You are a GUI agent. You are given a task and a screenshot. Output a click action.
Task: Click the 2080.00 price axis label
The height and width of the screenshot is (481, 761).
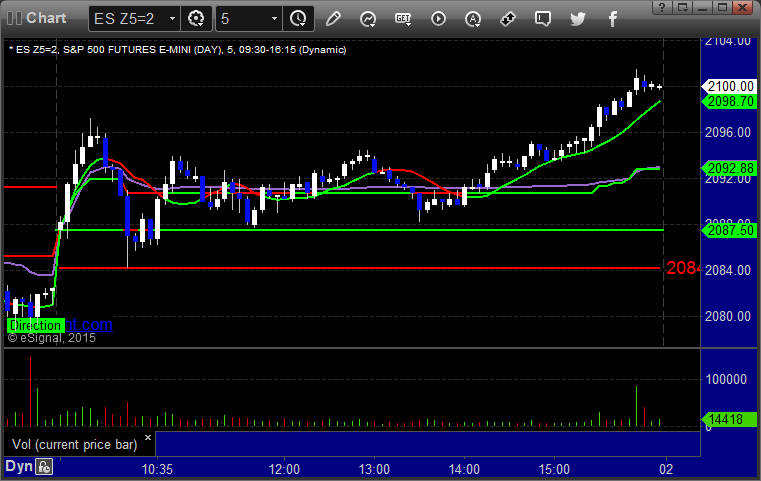tap(728, 316)
